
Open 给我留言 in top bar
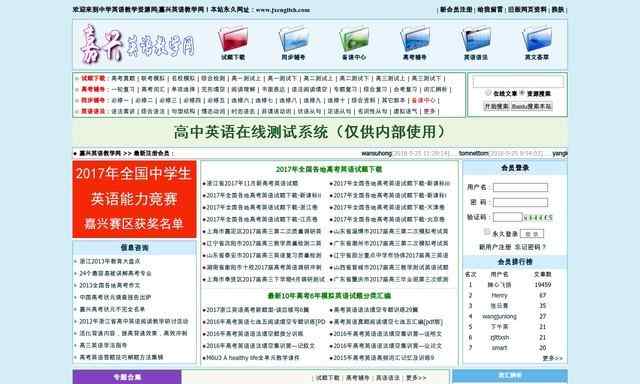point(490,9)
